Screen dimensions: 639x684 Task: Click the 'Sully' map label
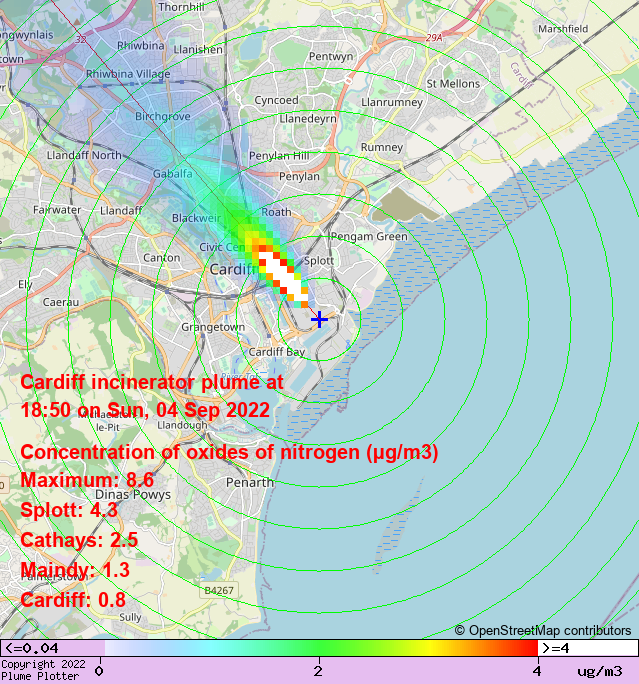click(130, 617)
